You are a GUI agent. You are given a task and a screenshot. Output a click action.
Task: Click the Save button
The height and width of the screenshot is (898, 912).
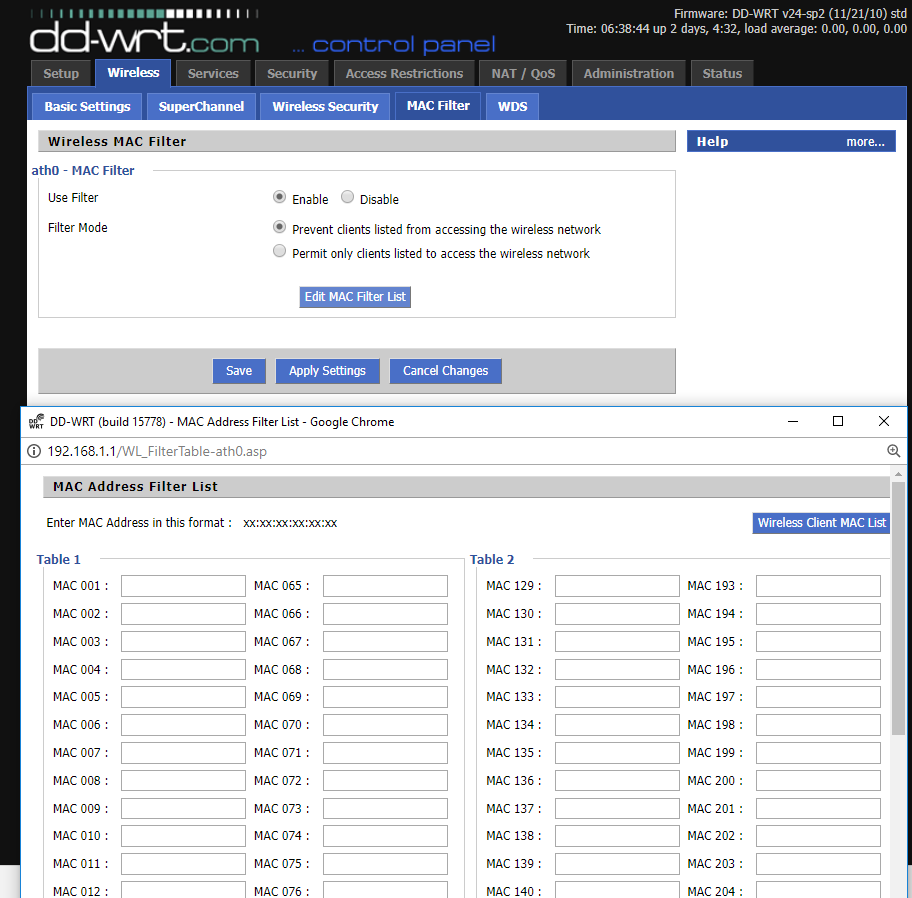[239, 371]
